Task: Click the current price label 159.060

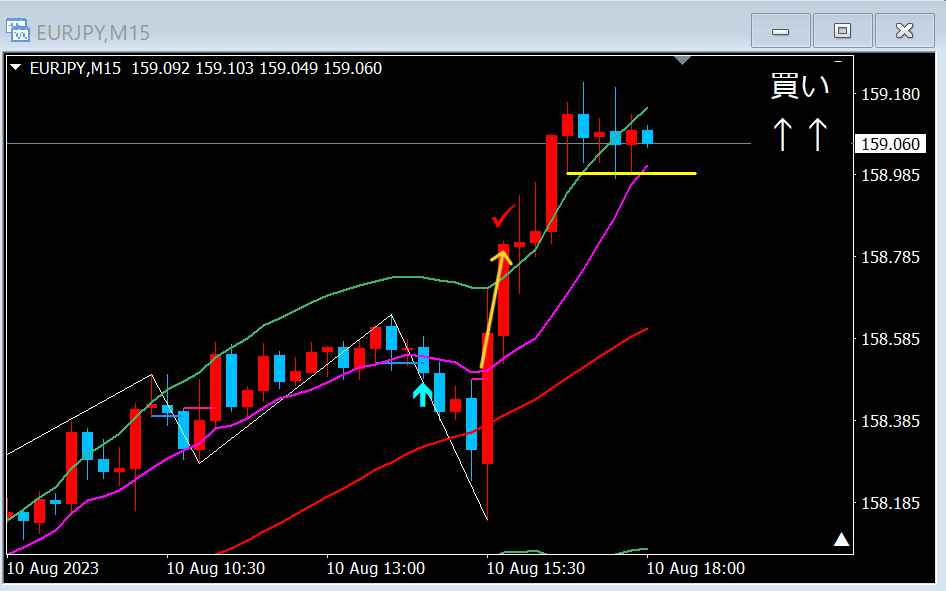Action: (x=890, y=144)
